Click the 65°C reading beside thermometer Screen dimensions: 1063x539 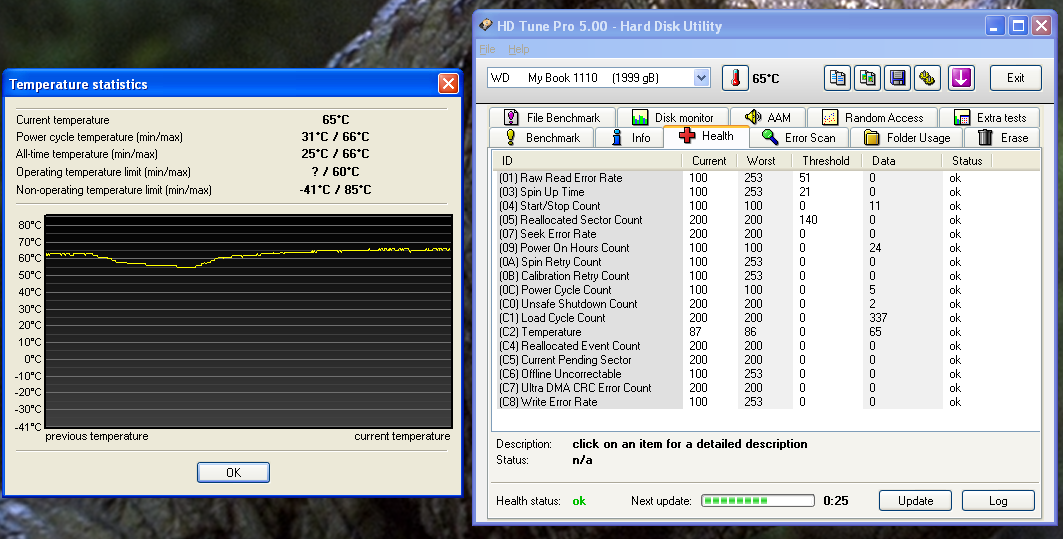coord(765,79)
